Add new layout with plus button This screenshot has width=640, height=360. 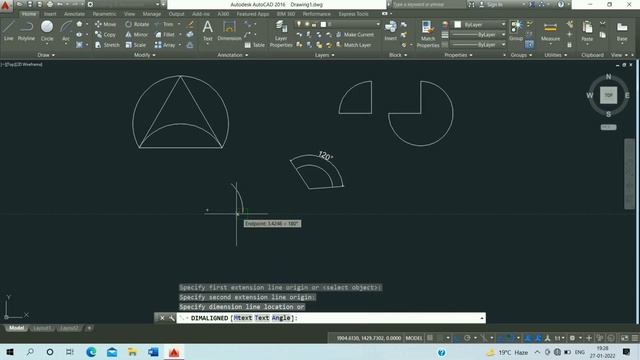[x=89, y=328]
